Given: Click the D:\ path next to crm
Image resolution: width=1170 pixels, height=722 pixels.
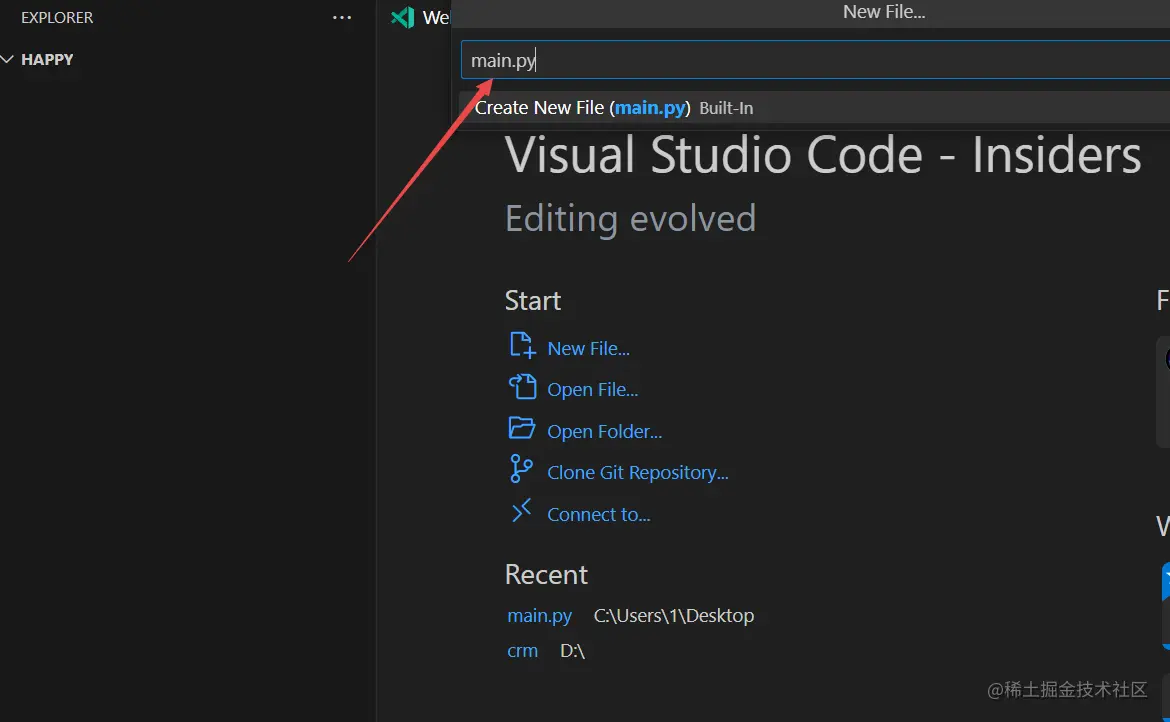Looking at the screenshot, I should 572,650.
